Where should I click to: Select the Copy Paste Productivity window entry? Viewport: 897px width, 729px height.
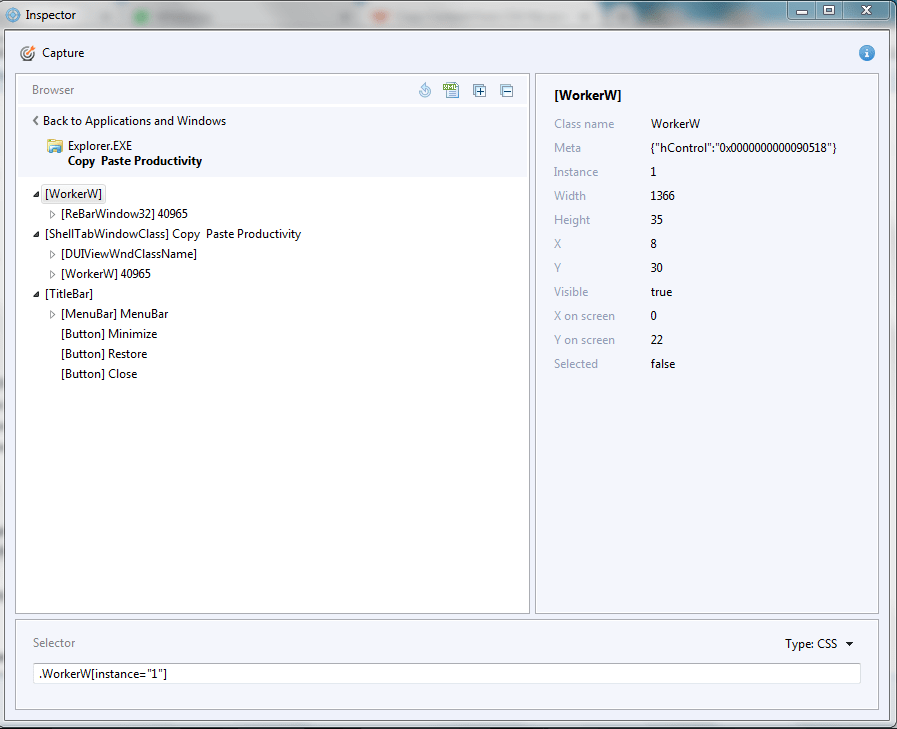[x=133, y=160]
